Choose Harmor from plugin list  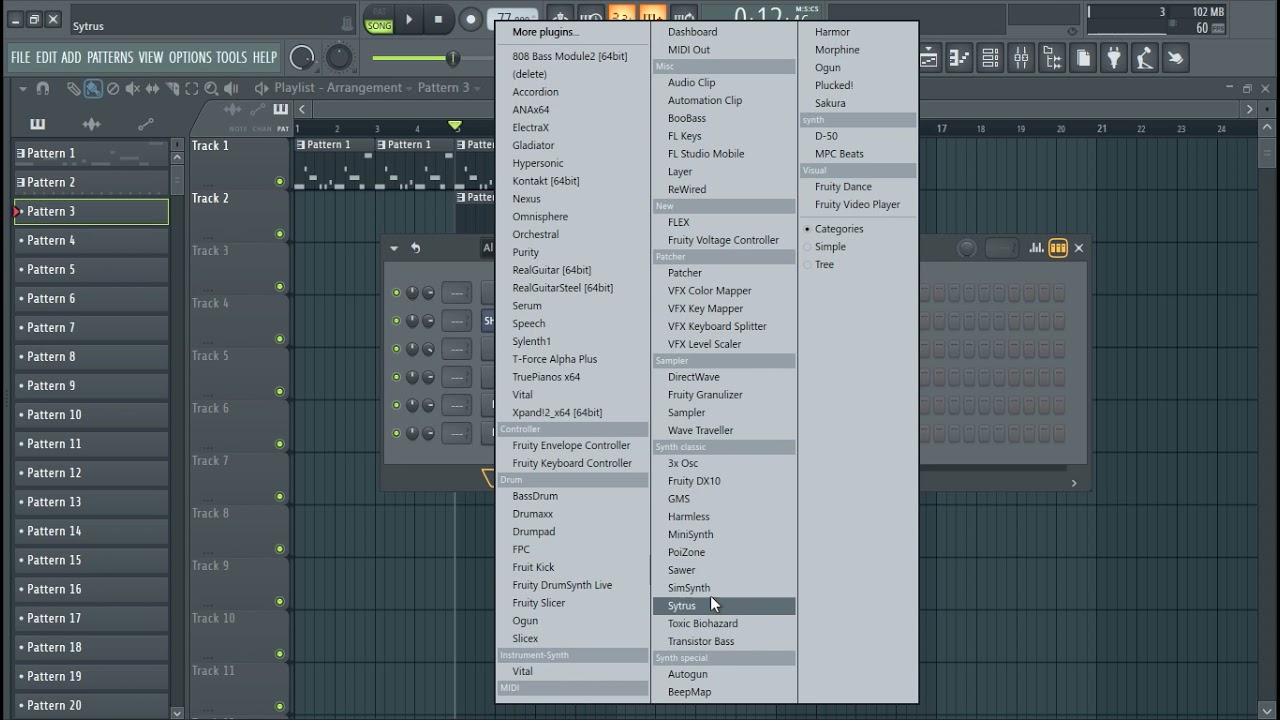[832, 32]
